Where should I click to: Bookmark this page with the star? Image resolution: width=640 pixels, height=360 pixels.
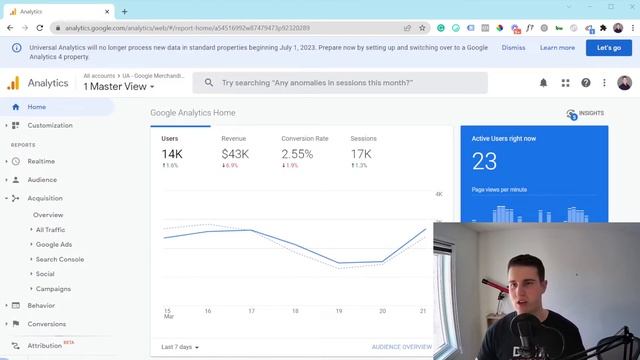coord(422,28)
